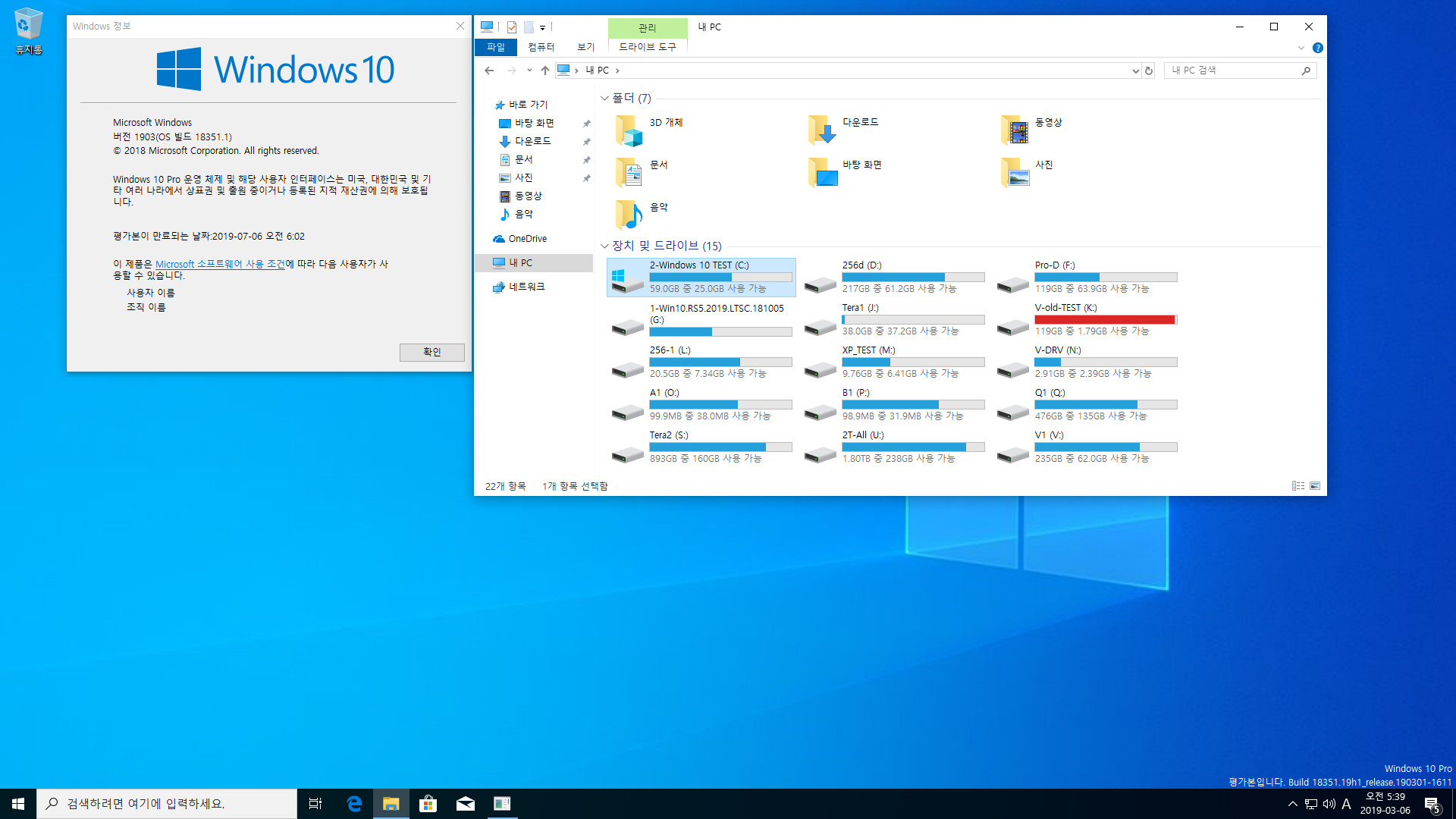Open Explorer help icon
The width and height of the screenshot is (1456, 819).
click(x=1318, y=48)
